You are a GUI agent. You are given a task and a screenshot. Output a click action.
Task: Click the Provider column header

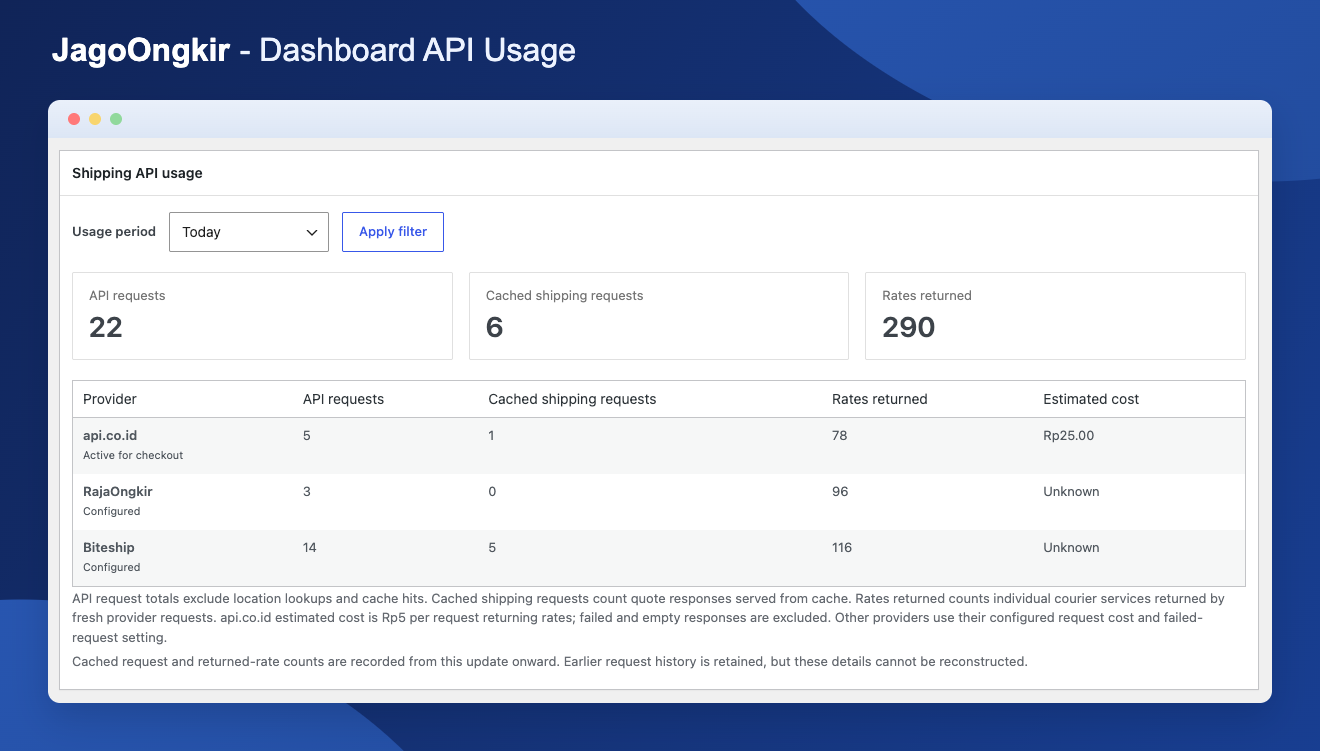point(110,399)
